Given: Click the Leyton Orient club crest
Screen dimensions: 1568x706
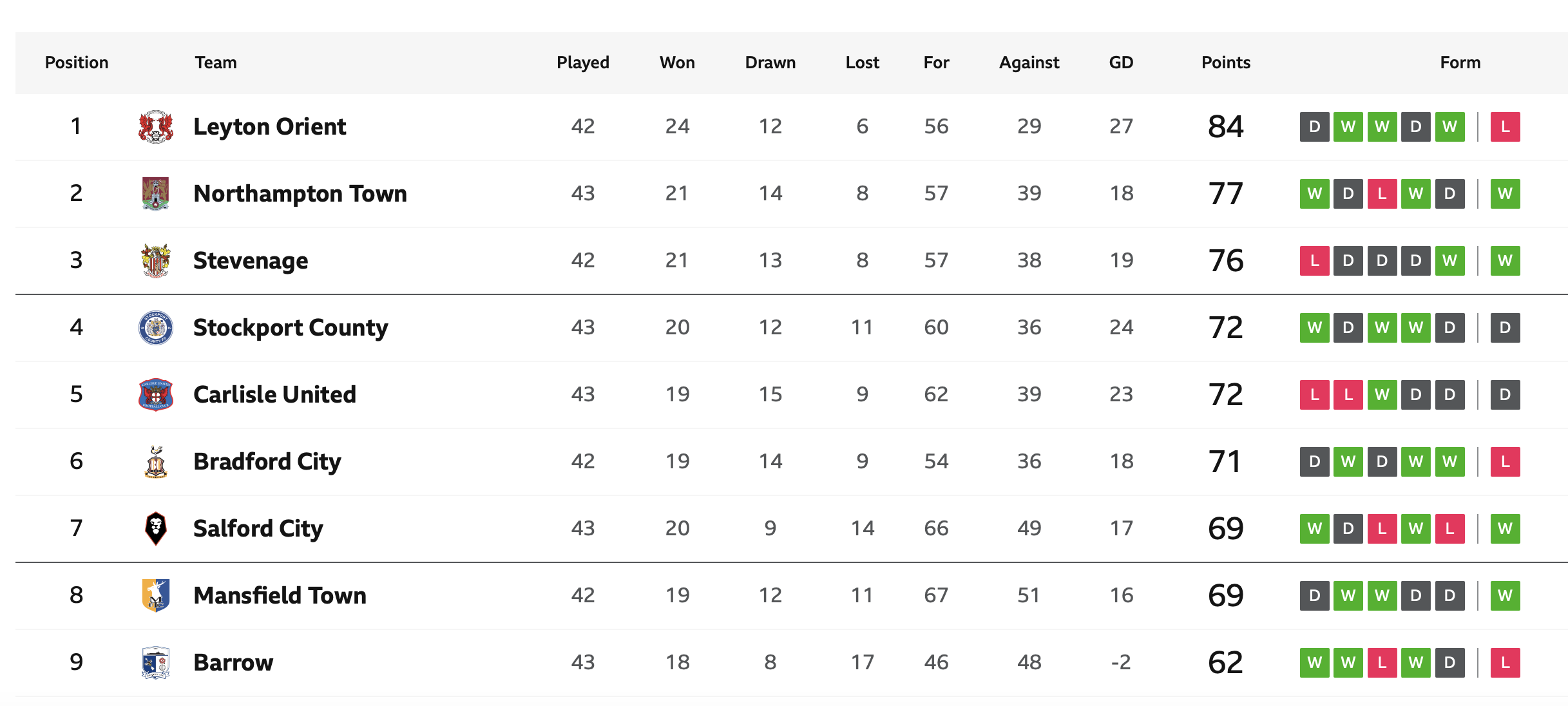Looking at the screenshot, I should 156,126.
